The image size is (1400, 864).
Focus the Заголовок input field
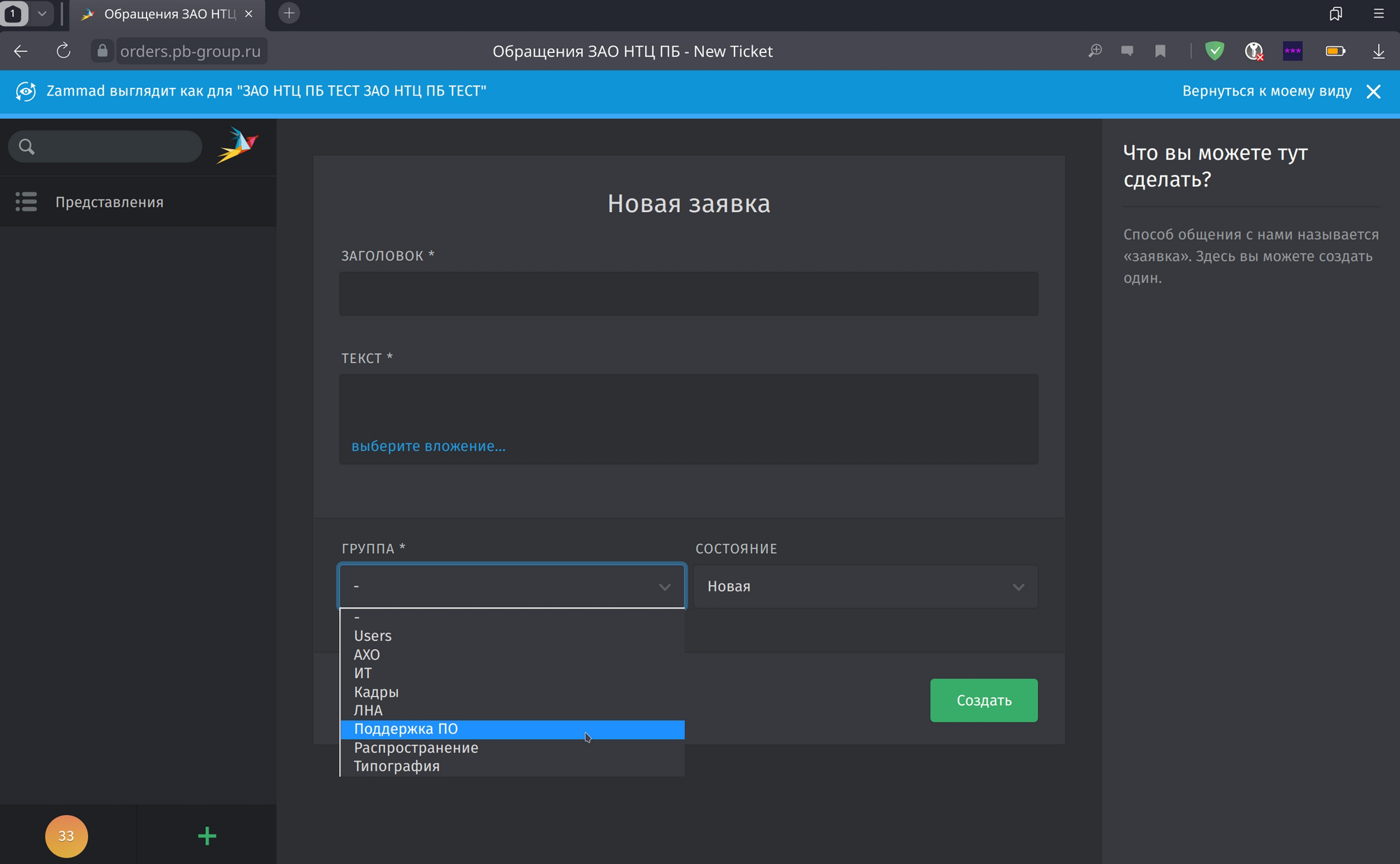point(688,294)
